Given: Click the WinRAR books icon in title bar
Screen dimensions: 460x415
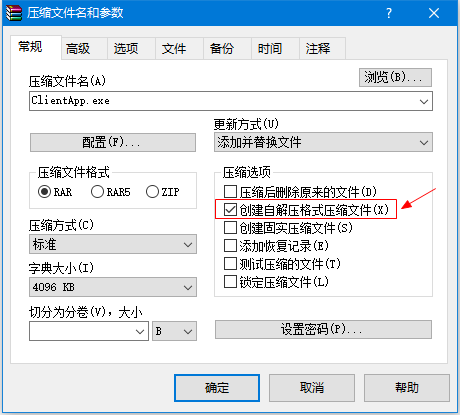Looking at the screenshot, I should point(14,13).
